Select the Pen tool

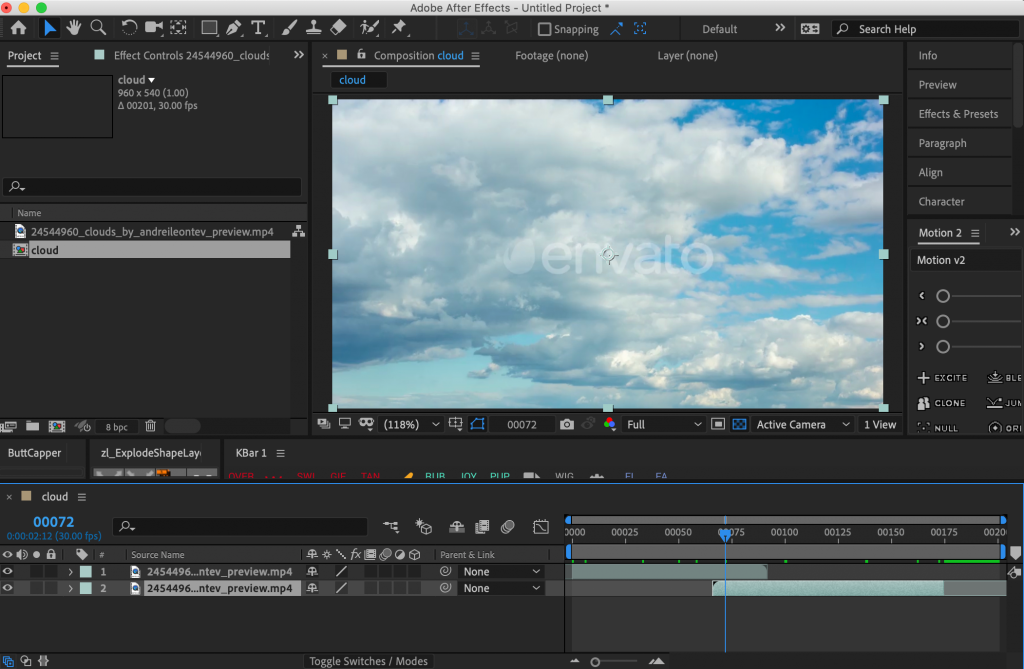coord(233,28)
